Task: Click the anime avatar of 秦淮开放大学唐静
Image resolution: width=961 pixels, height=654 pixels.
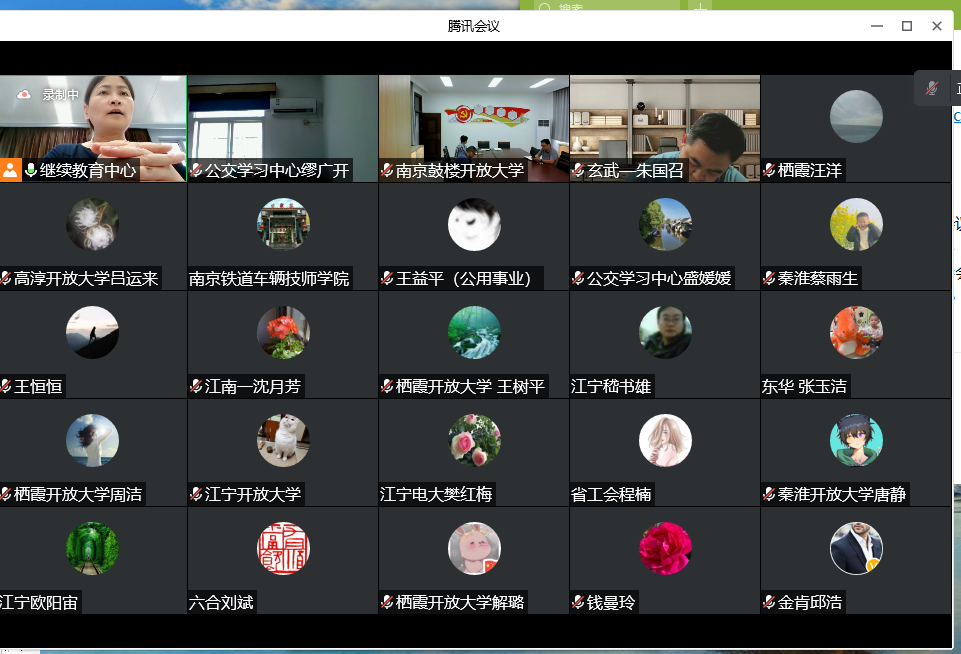Action: click(856, 441)
